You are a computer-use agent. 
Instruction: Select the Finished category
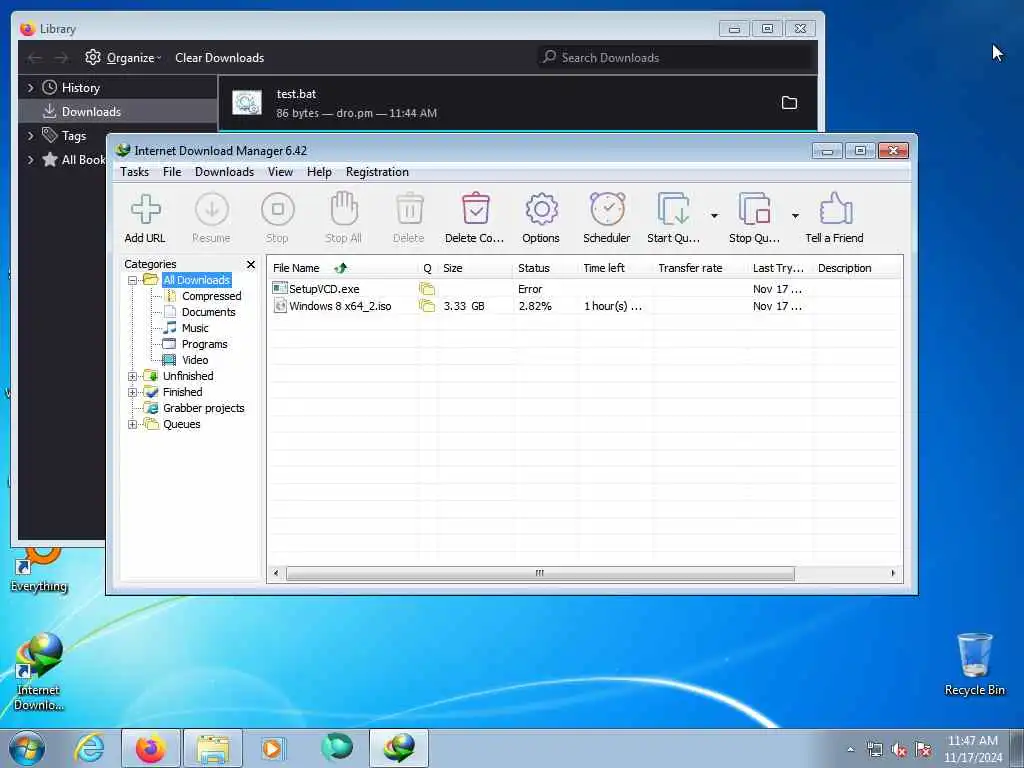182,392
